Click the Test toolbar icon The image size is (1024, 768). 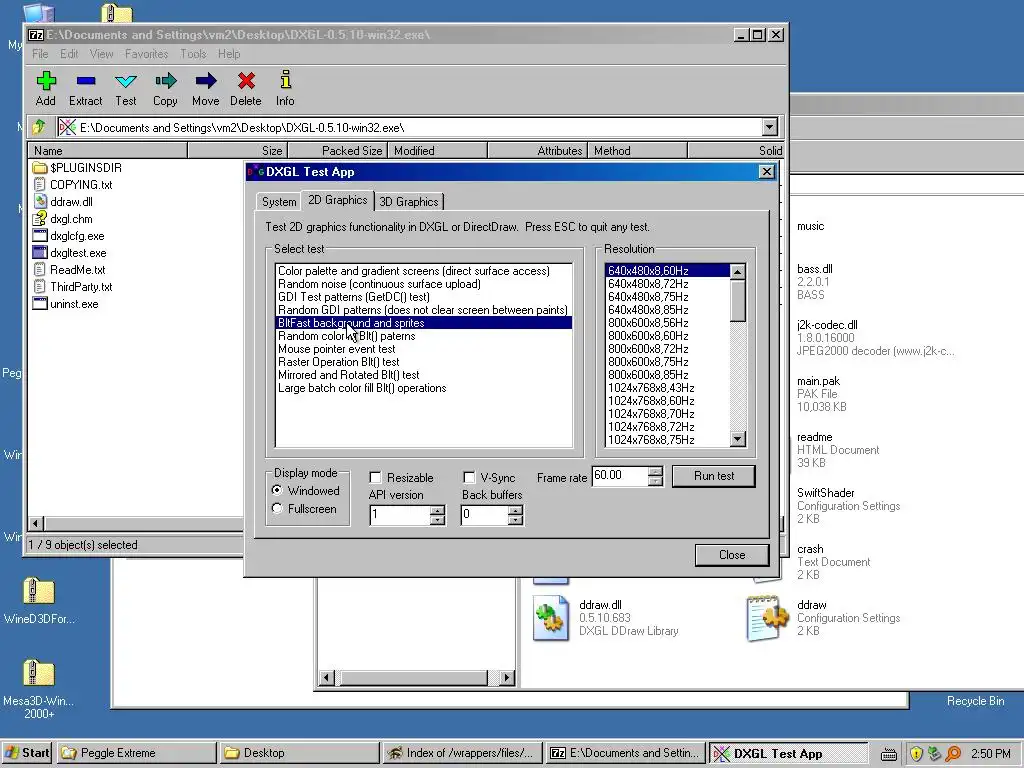click(x=125, y=81)
